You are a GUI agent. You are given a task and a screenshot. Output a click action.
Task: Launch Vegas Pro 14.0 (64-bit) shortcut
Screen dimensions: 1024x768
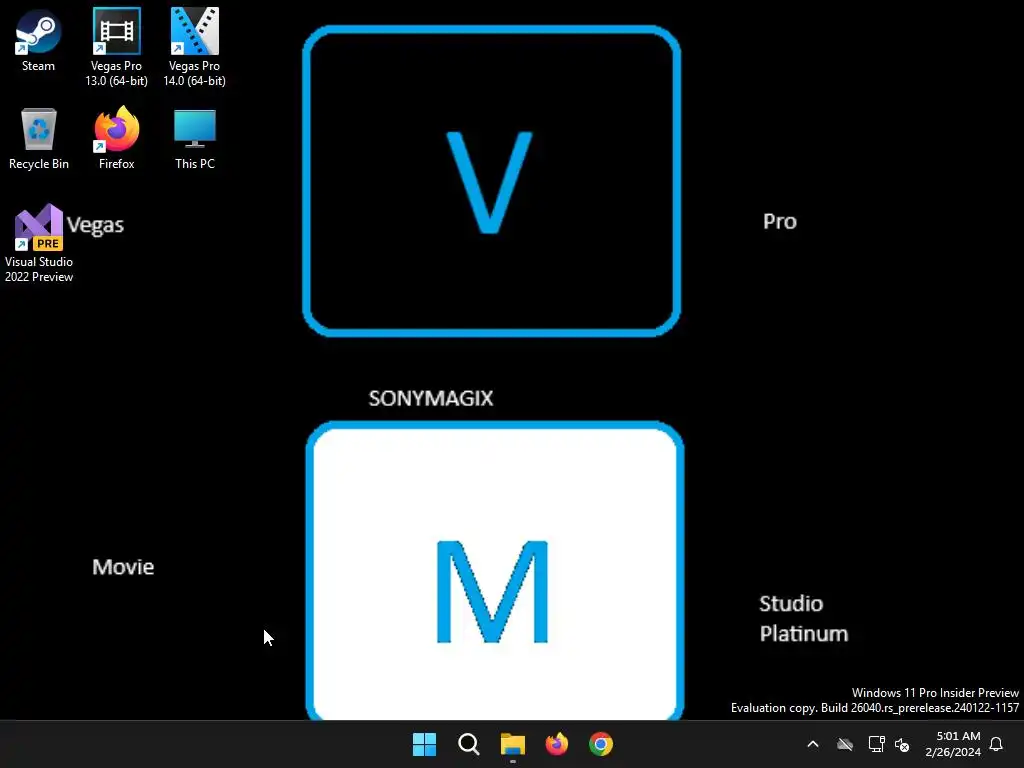point(195,47)
